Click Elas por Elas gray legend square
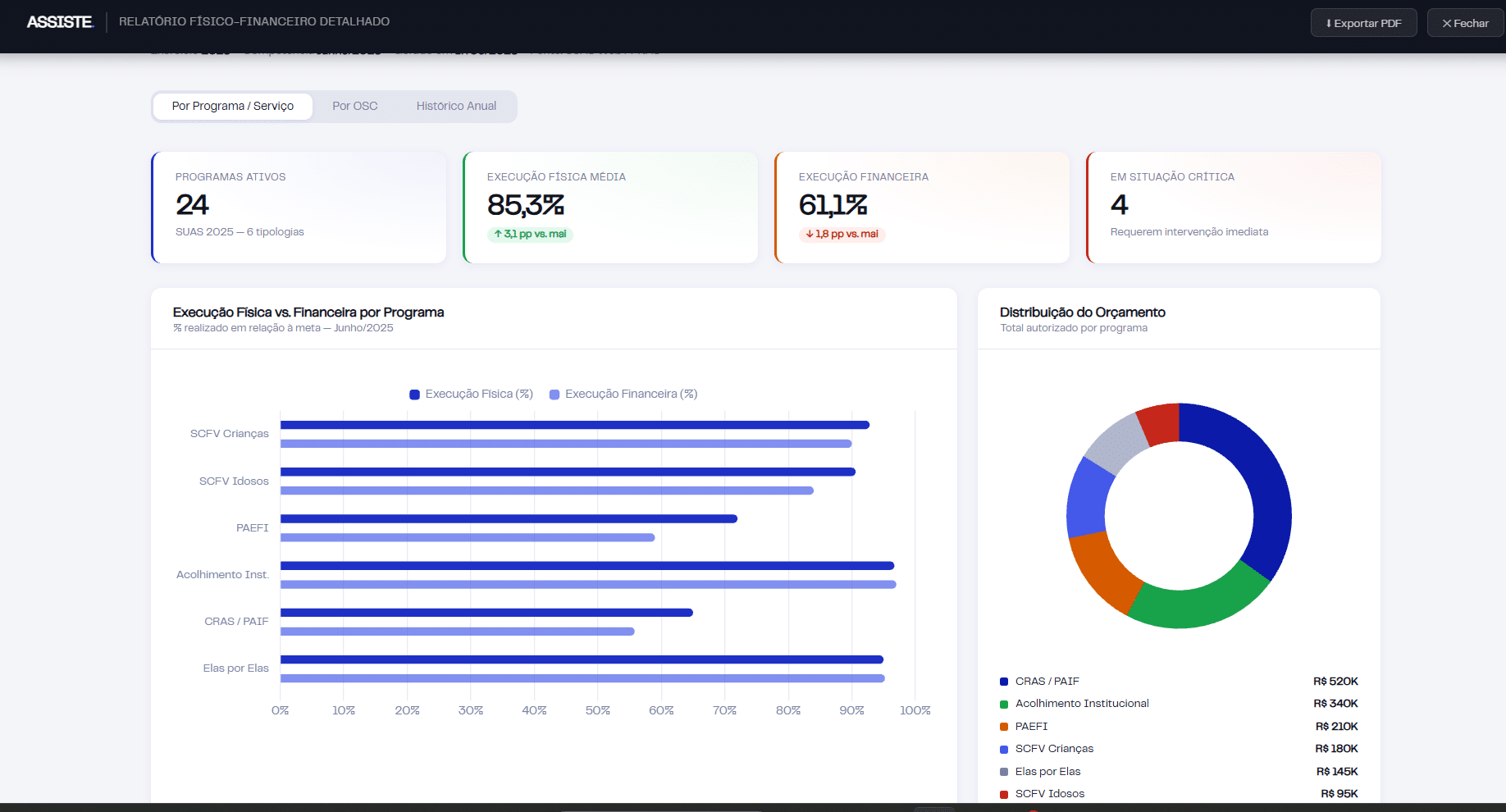Image resolution: width=1506 pixels, height=812 pixels. (1004, 772)
